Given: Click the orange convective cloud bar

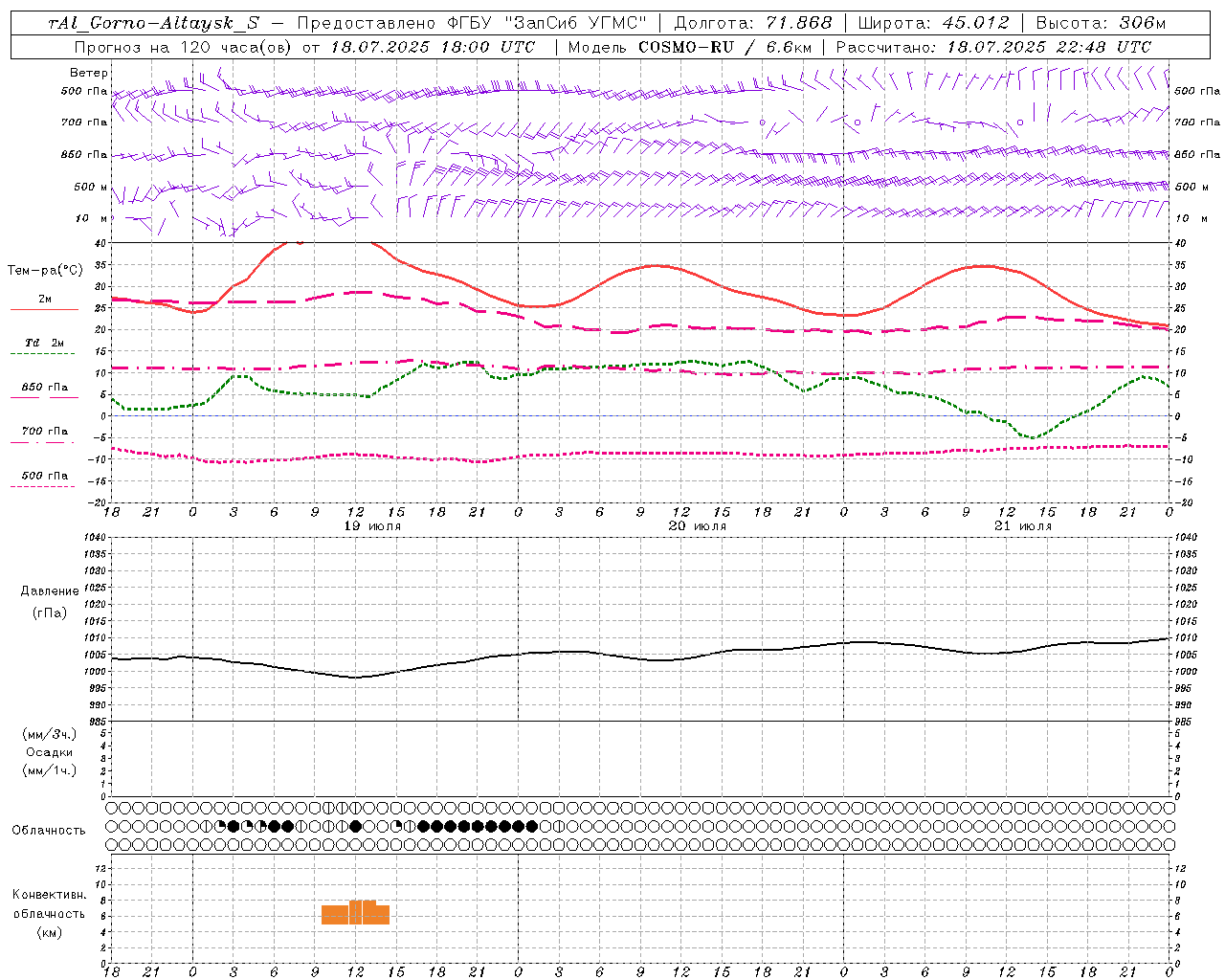Looking at the screenshot, I should (x=355, y=912).
